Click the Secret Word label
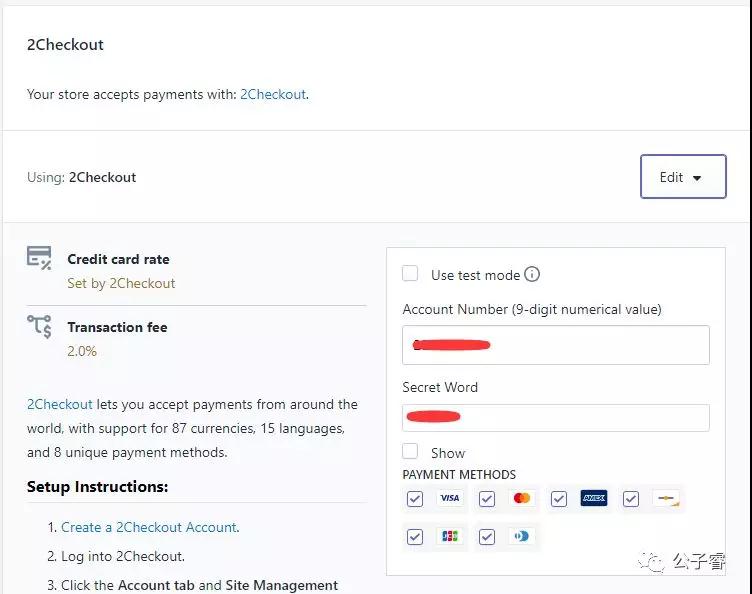 pyautogui.click(x=440, y=387)
